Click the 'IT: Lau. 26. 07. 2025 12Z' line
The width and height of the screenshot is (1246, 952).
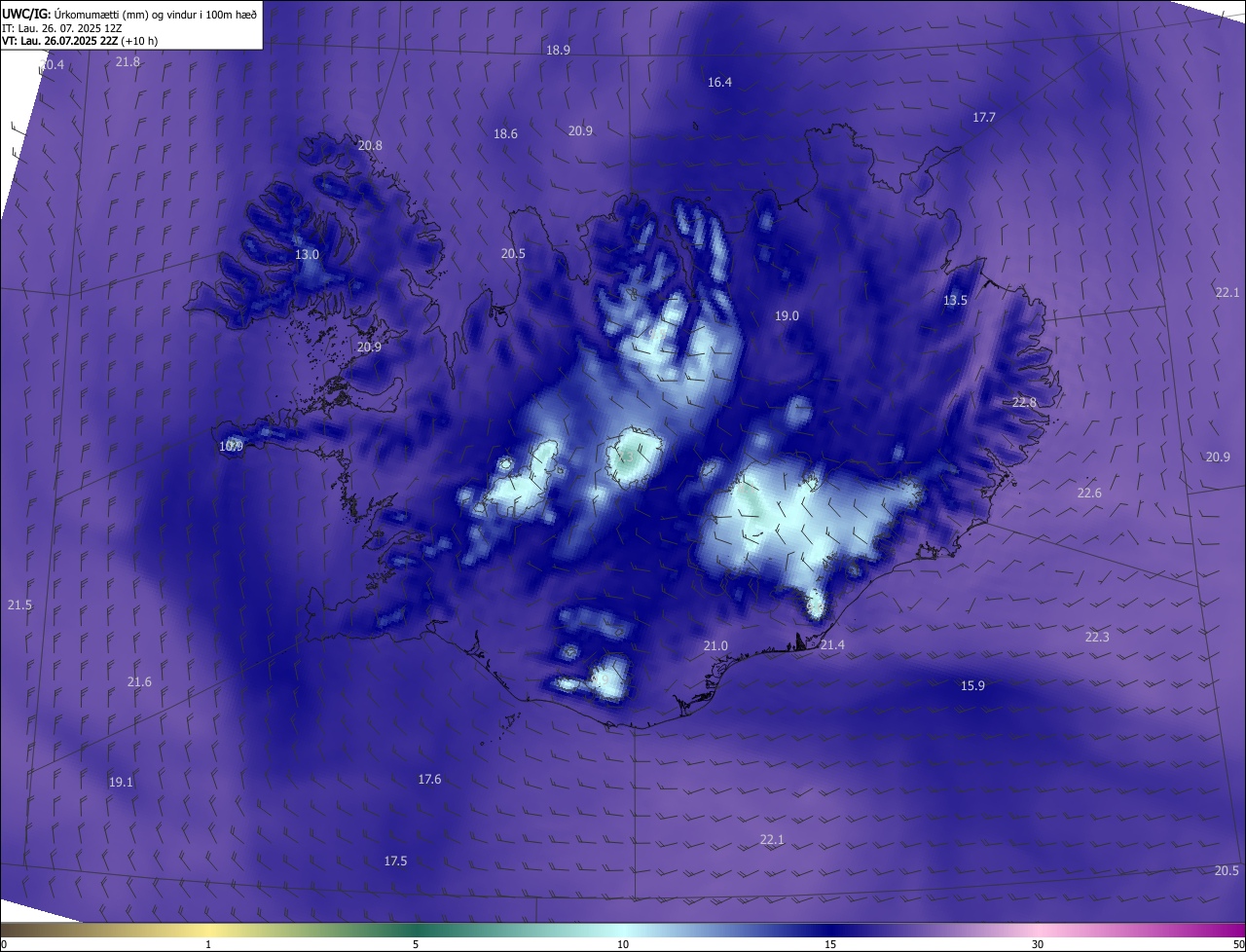[61, 27]
